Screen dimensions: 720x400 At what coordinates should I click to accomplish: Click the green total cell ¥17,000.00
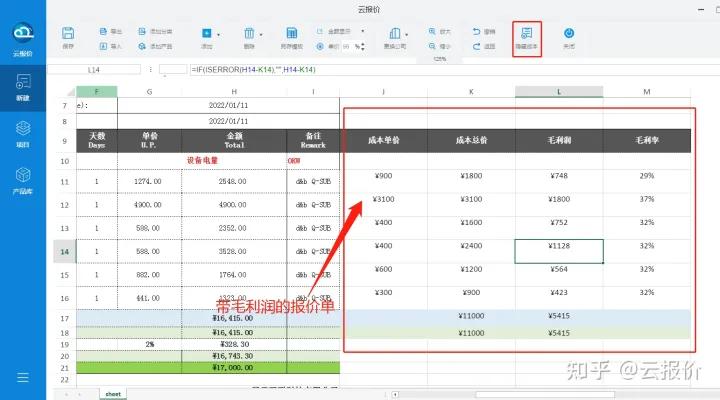pyautogui.click(x=234, y=367)
